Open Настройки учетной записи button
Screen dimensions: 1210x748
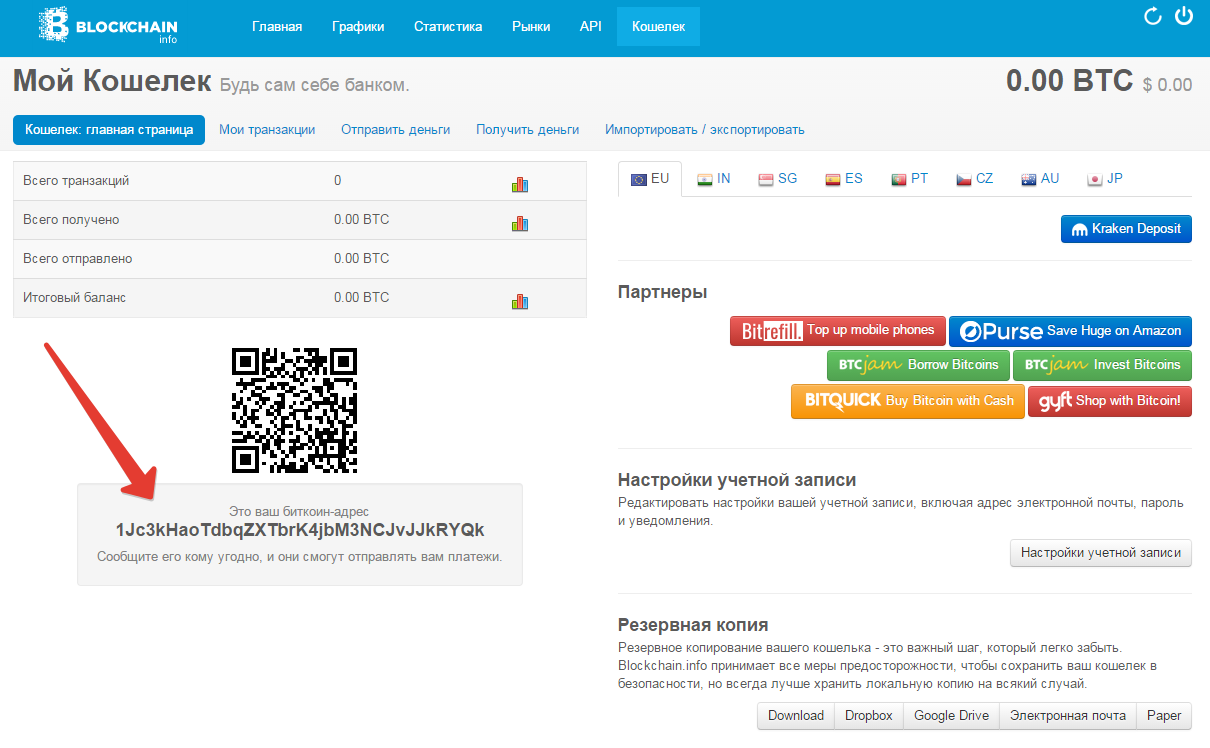[1101, 553]
